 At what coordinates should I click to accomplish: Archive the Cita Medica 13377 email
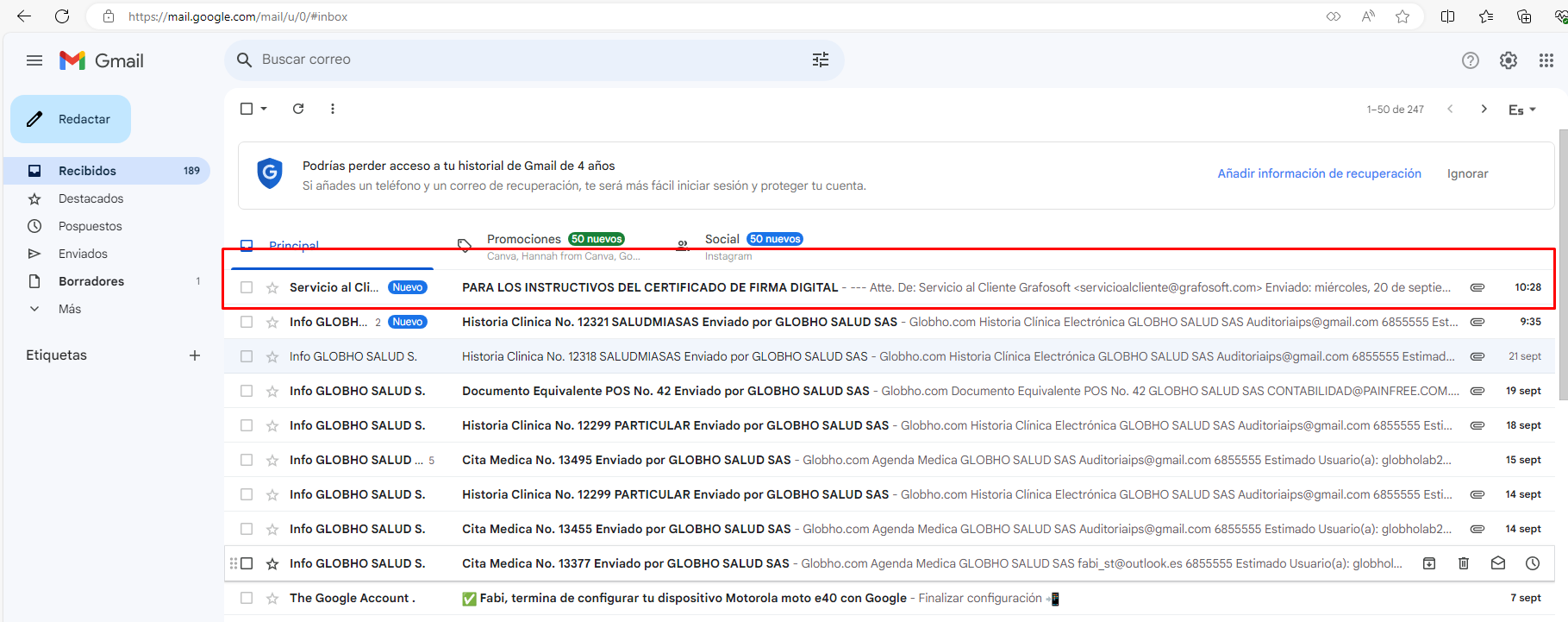[x=1428, y=563]
